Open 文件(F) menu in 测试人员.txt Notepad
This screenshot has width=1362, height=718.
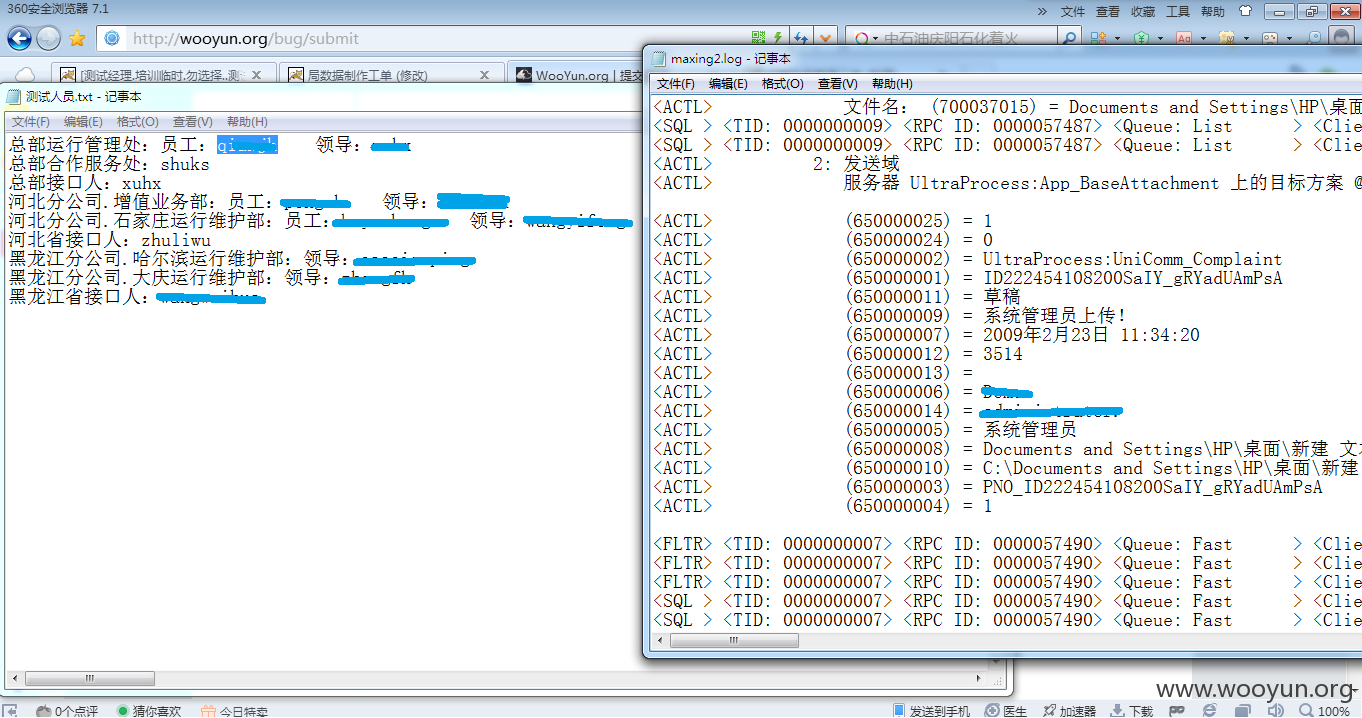31,121
